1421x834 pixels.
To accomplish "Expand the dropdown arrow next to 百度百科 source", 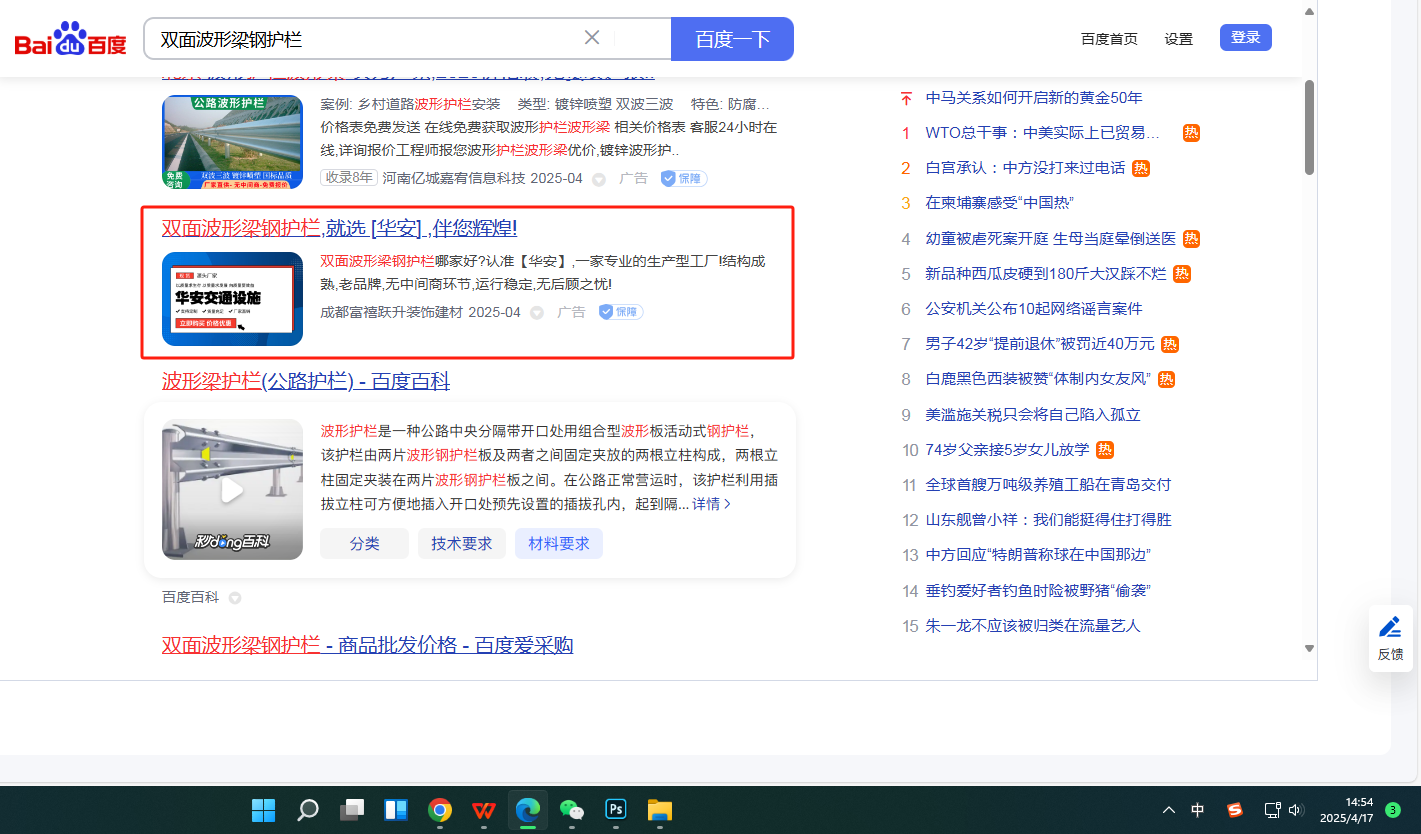I will [x=235, y=598].
